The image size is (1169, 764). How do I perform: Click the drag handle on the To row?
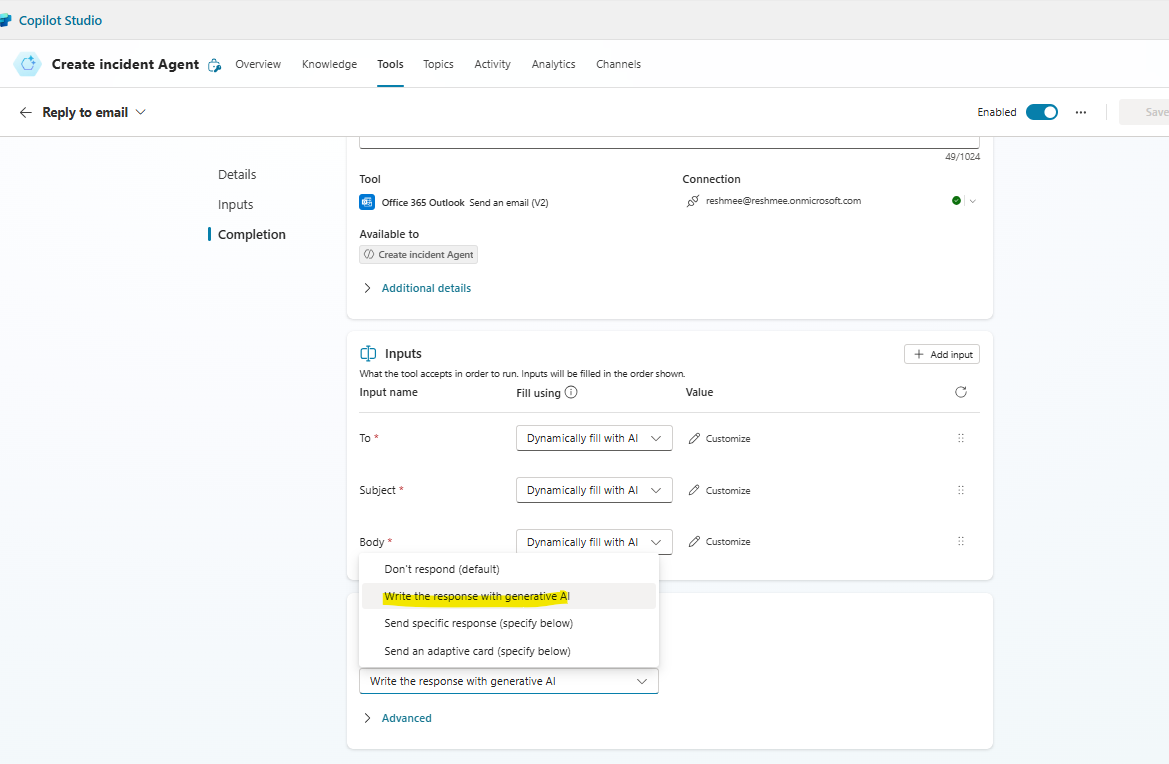tap(961, 438)
